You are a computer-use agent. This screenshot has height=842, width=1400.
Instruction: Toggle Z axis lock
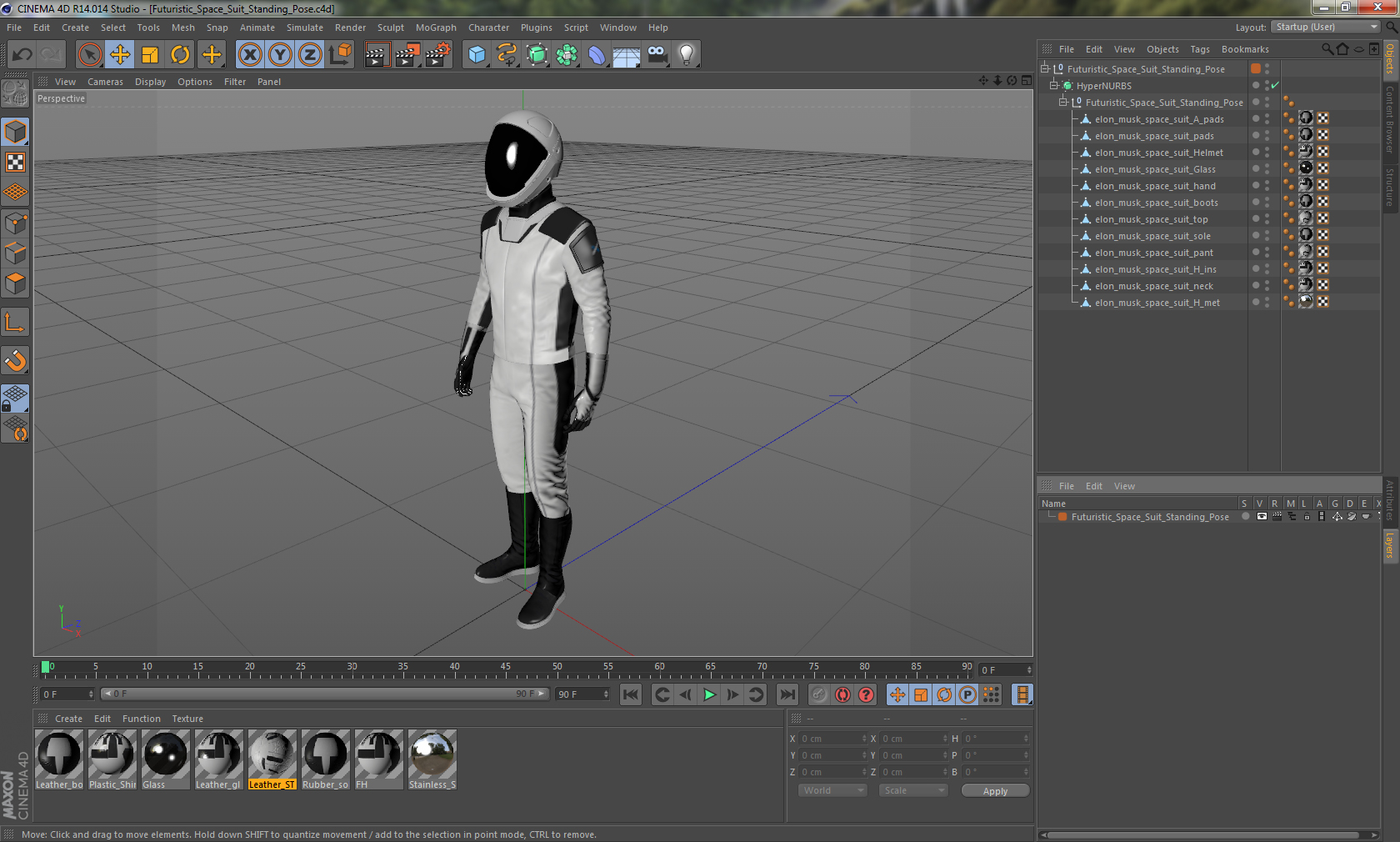pos(310,55)
